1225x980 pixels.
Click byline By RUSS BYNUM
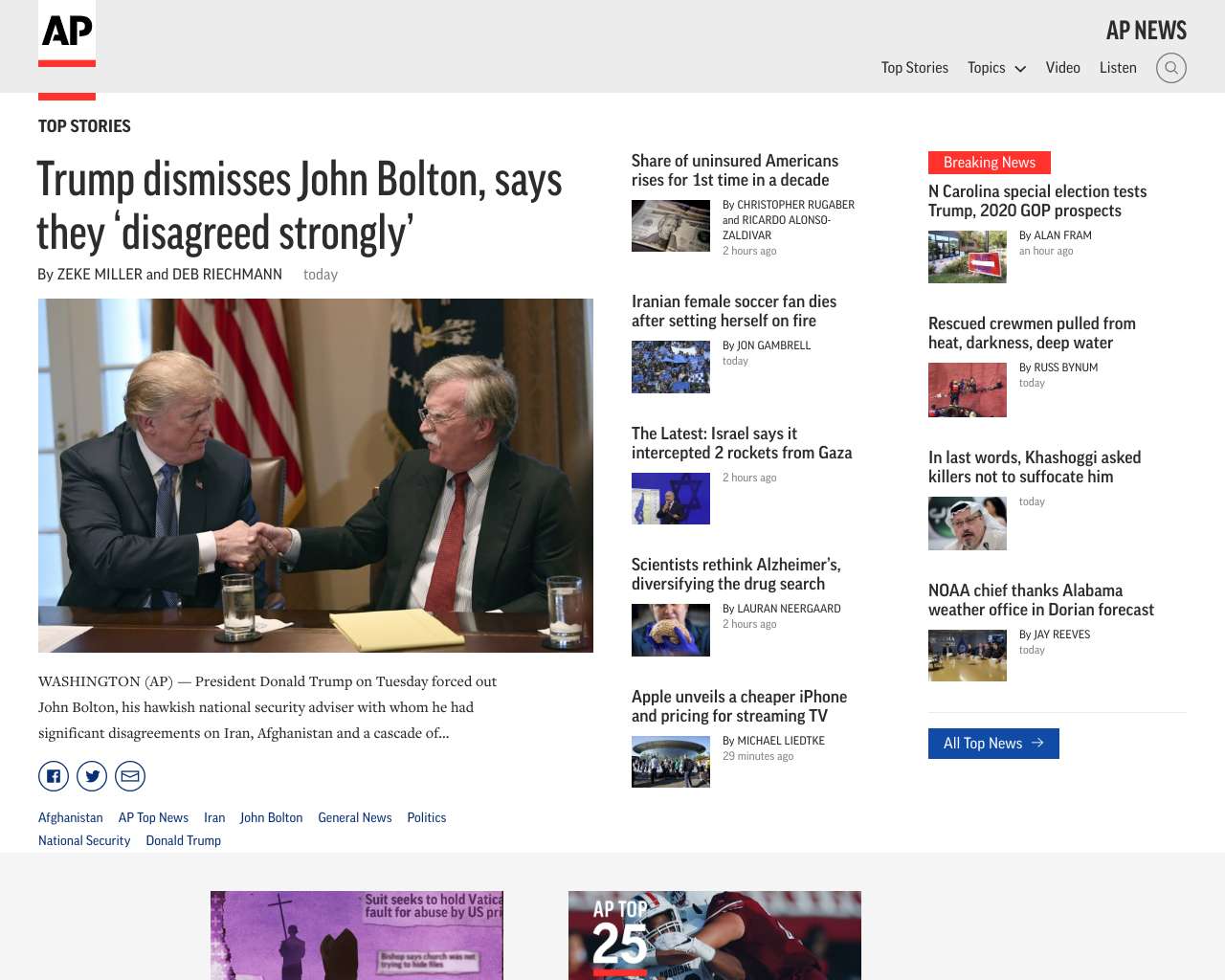click(x=1058, y=367)
